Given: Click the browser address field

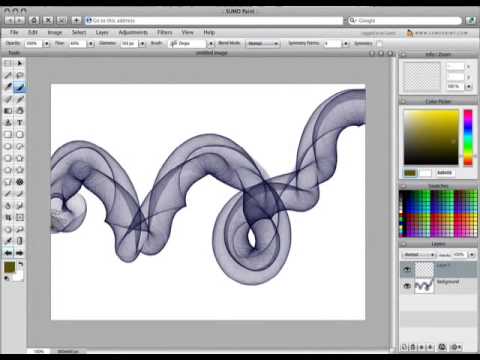Looking at the screenshot, I should (x=214, y=21).
